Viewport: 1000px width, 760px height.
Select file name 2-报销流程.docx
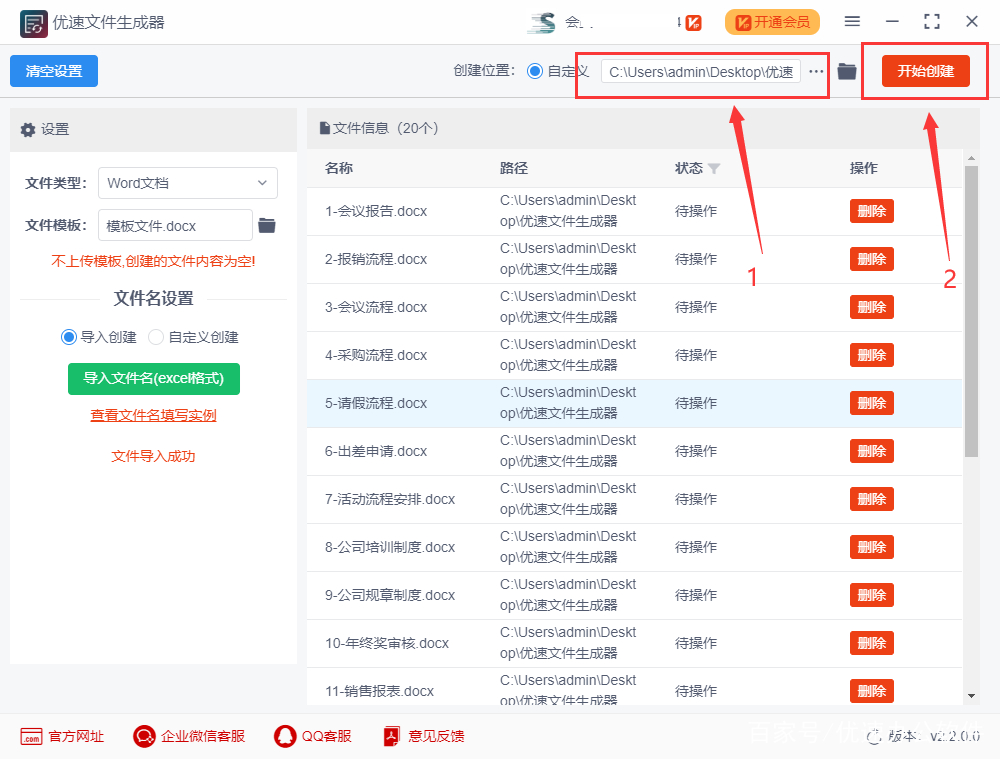376,259
